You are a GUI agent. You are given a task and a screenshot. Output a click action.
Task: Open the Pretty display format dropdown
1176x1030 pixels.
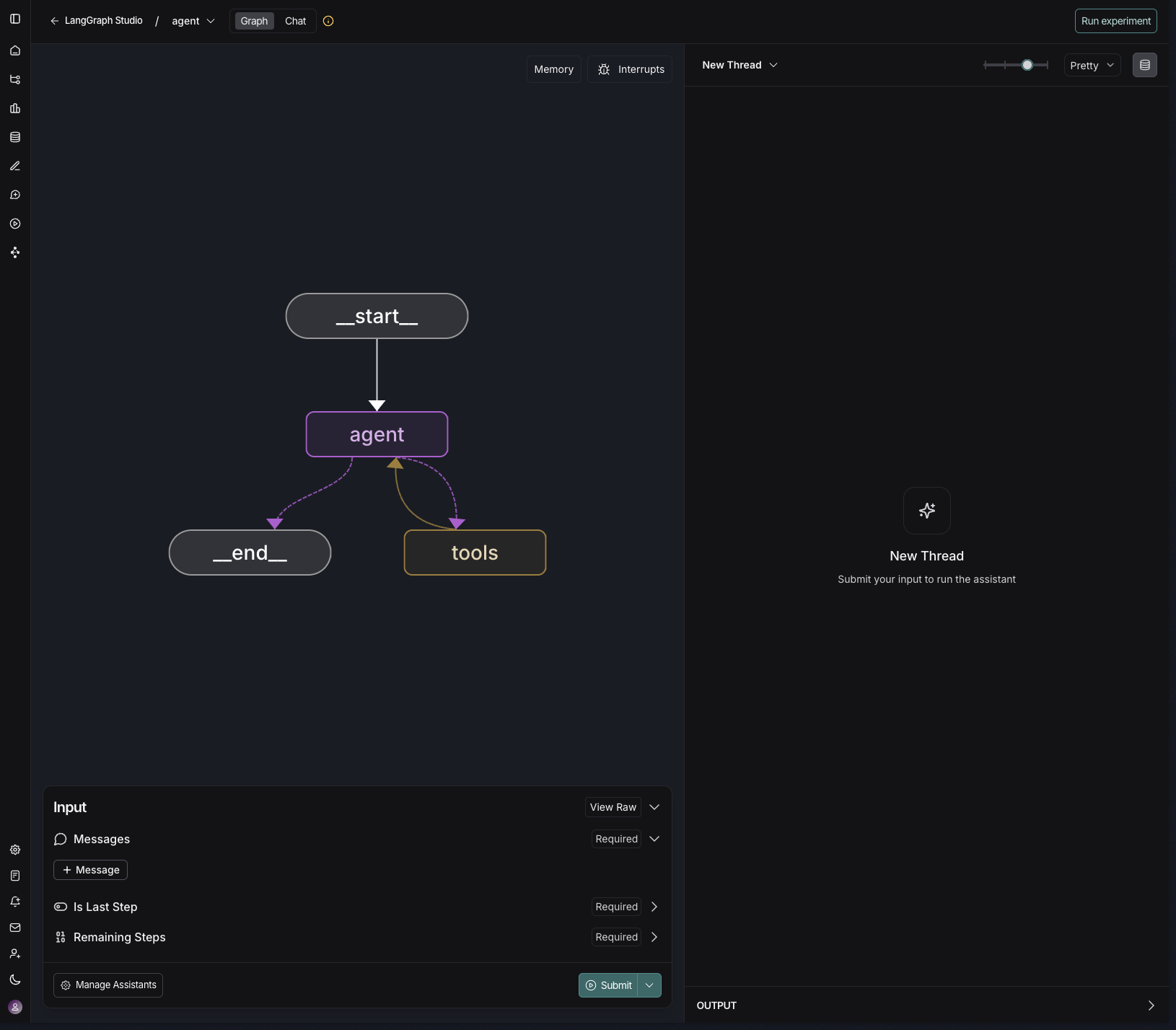coord(1092,66)
